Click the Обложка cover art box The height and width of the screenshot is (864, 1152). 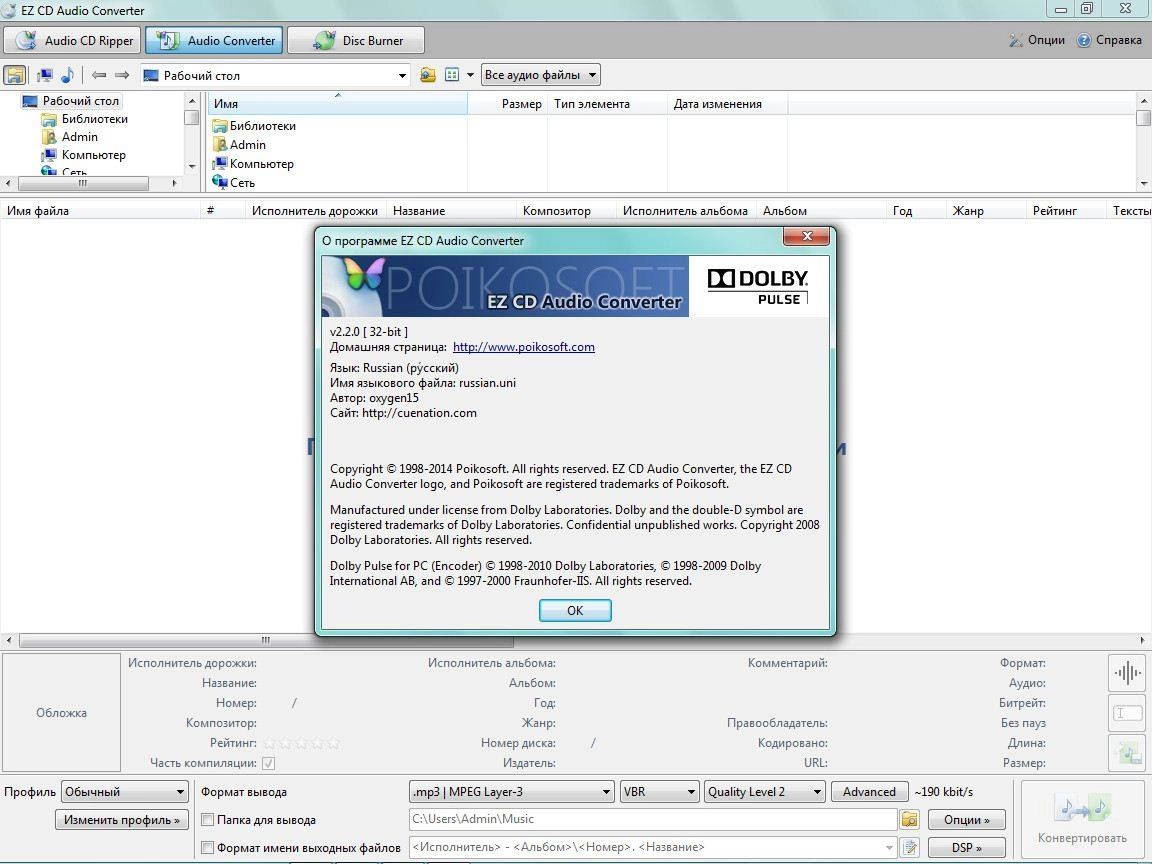point(62,713)
